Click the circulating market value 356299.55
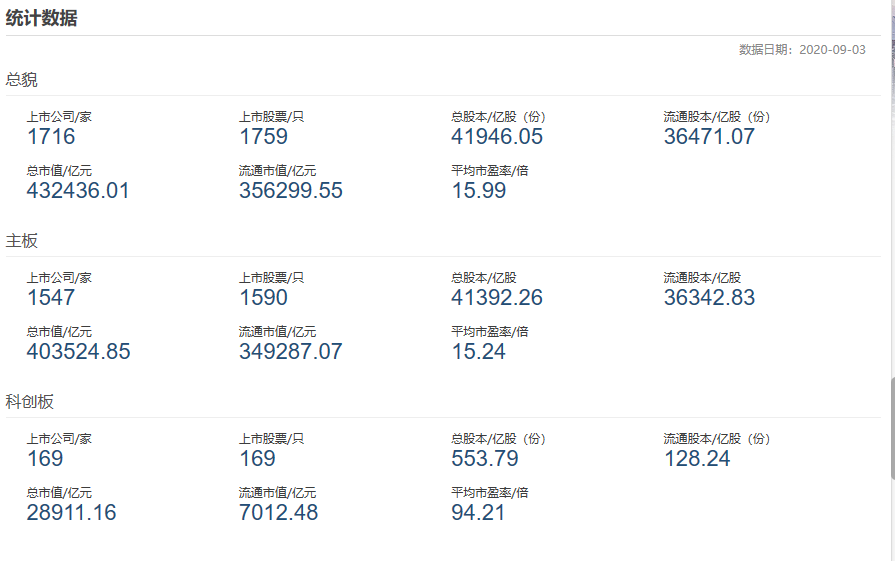 pos(290,191)
